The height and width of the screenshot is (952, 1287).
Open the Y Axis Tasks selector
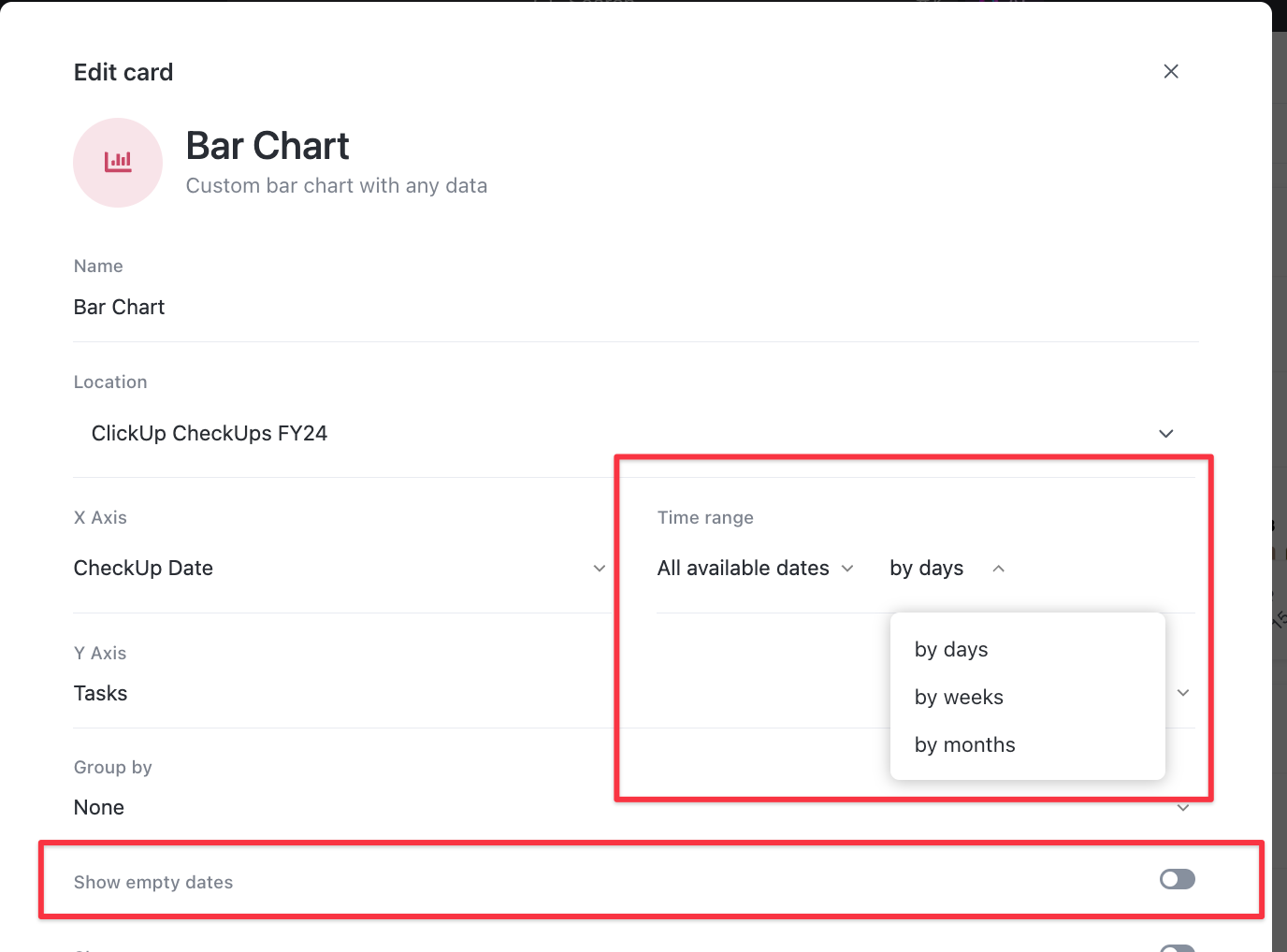pos(101,694)
